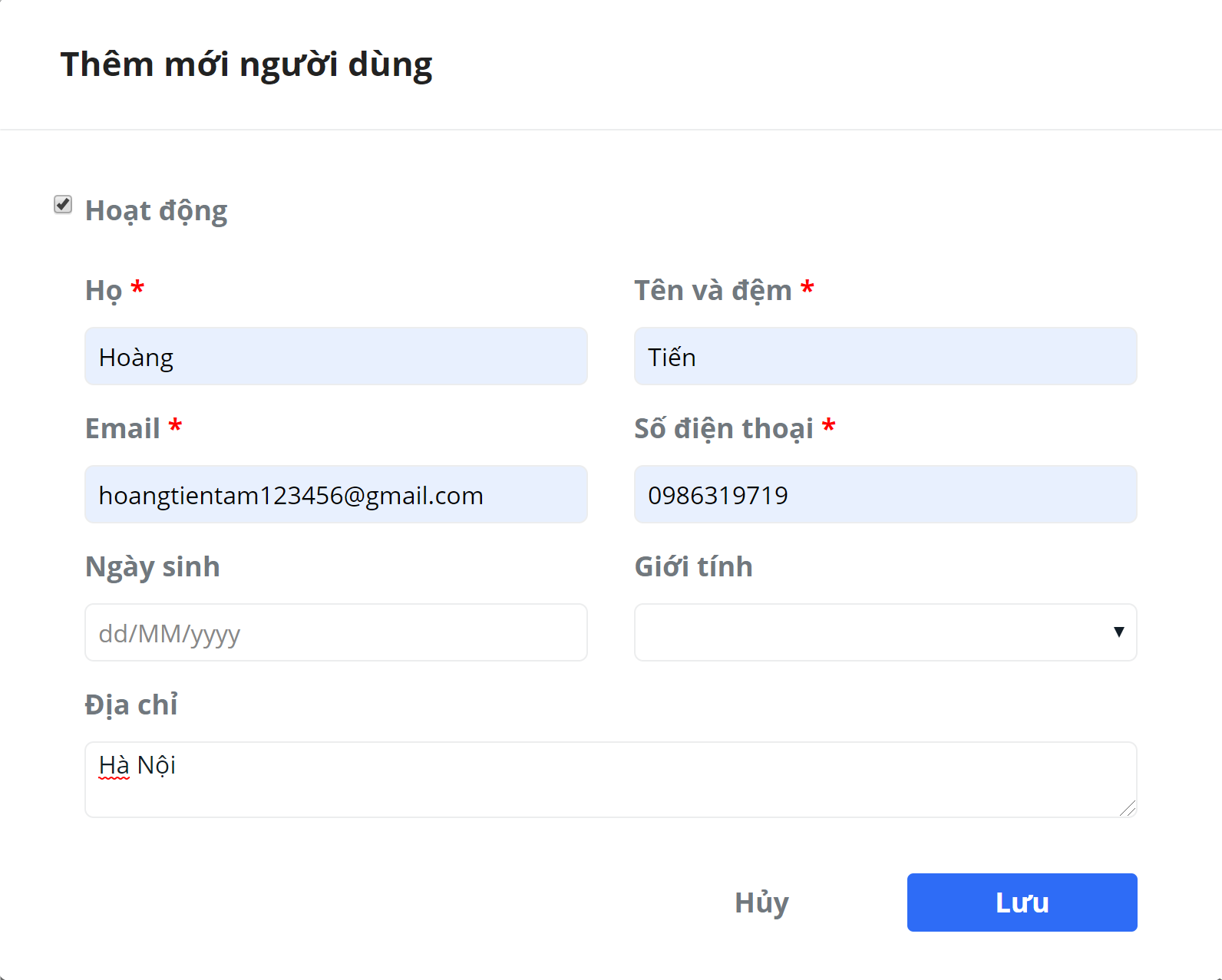Focus the Họ field containing Hoàng
Viewport: 1222px width, 980px height.
[336, 356]
